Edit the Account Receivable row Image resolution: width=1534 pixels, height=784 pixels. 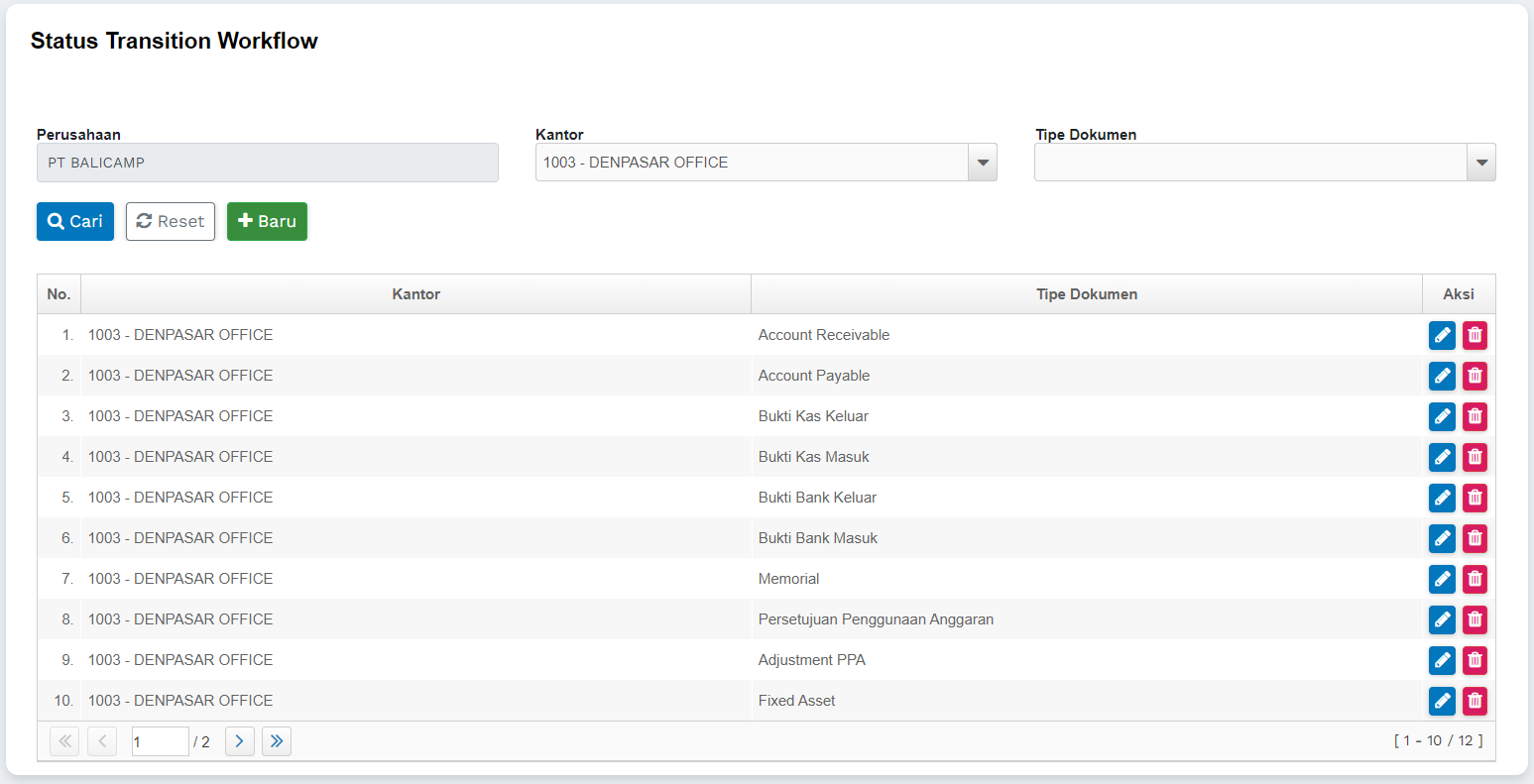pyautogui.click(x=1442, y=336)
